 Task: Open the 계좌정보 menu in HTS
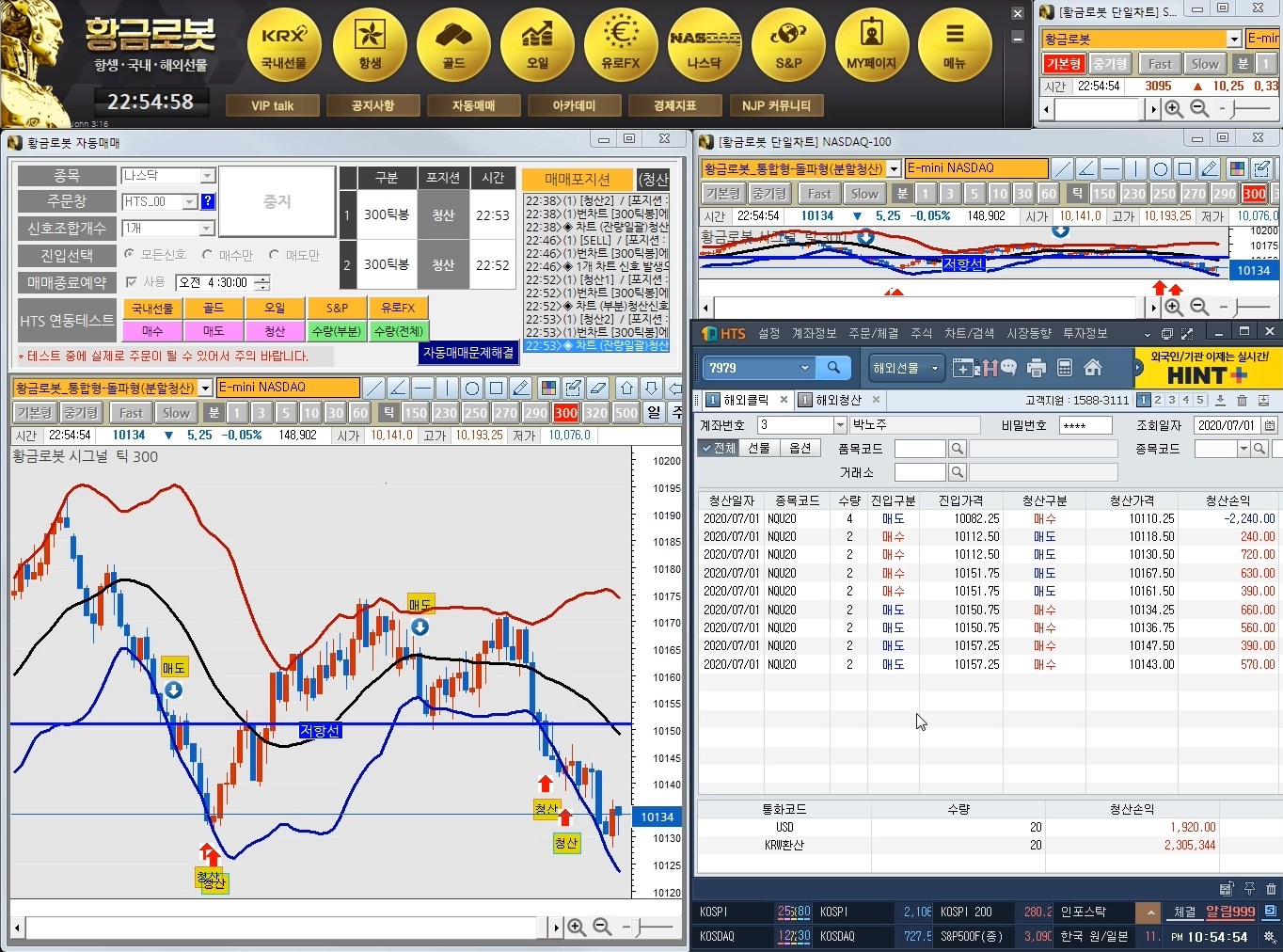[814, 333]
